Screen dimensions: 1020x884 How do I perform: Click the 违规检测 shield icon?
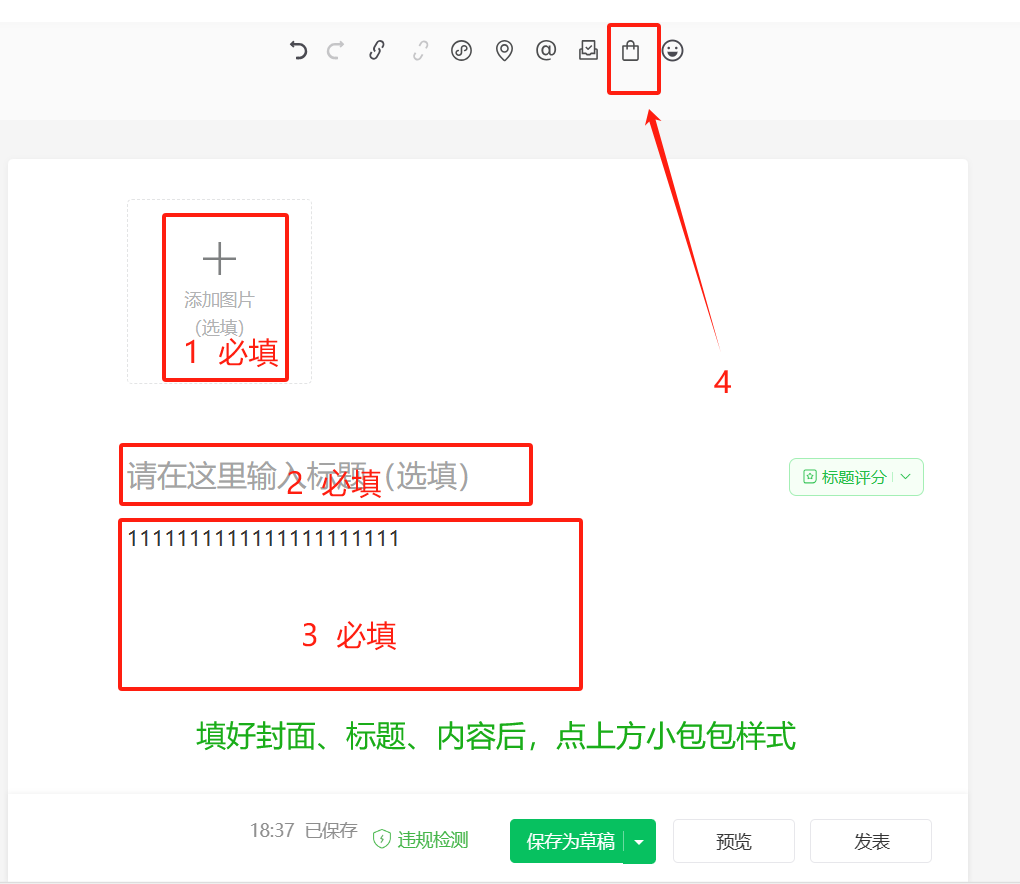[x=381, y=841]
